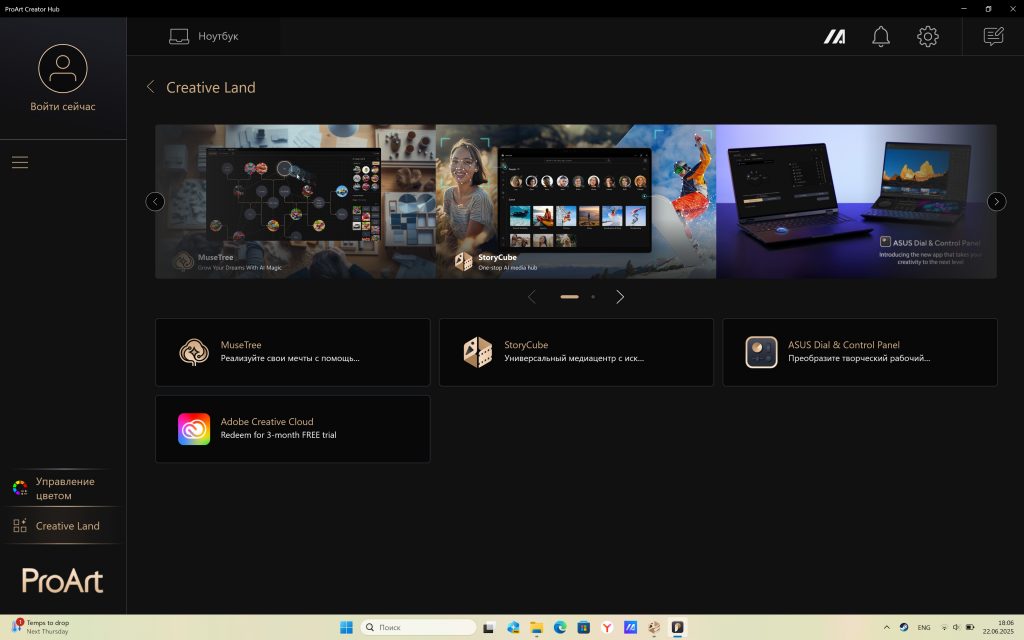Open Microsoft Store from the taskbar
This screenshot has width=1024, height=640.
tap(583, 628)
